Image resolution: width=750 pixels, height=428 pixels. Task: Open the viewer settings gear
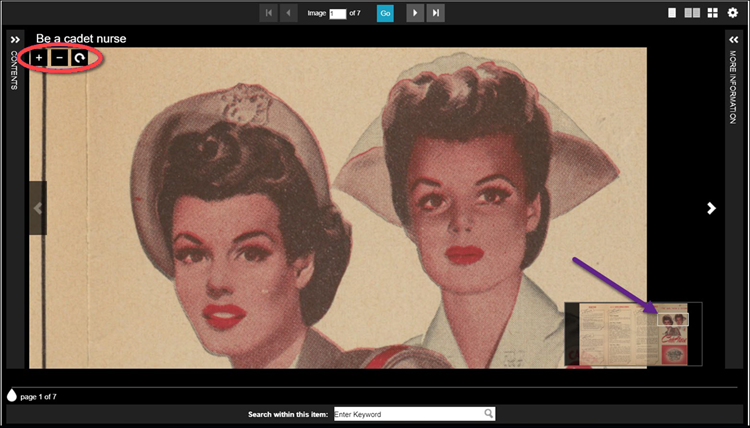tap(733, 13)
